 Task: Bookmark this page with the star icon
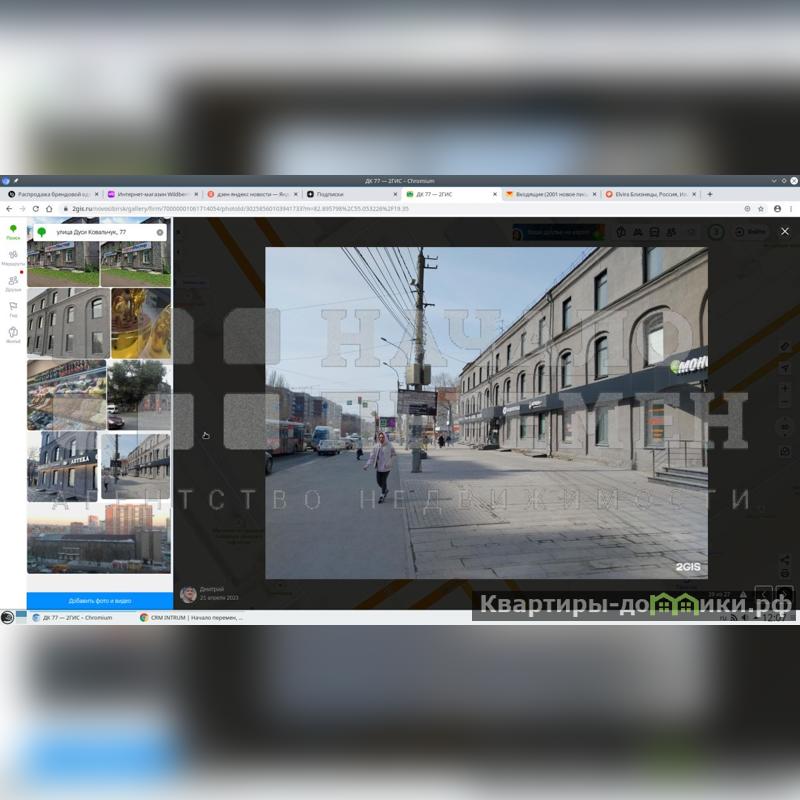pos(761,208)
